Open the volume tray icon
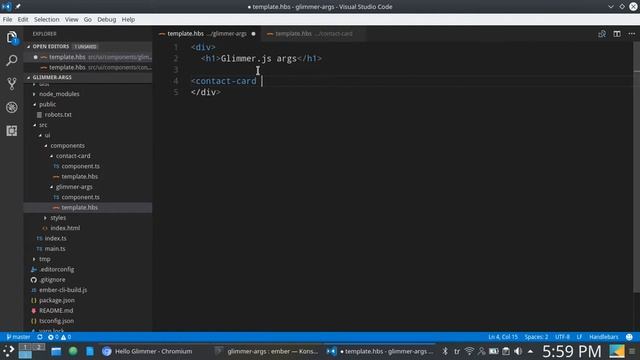This screenshot has height=360, width=640. (x=518, y=351)
